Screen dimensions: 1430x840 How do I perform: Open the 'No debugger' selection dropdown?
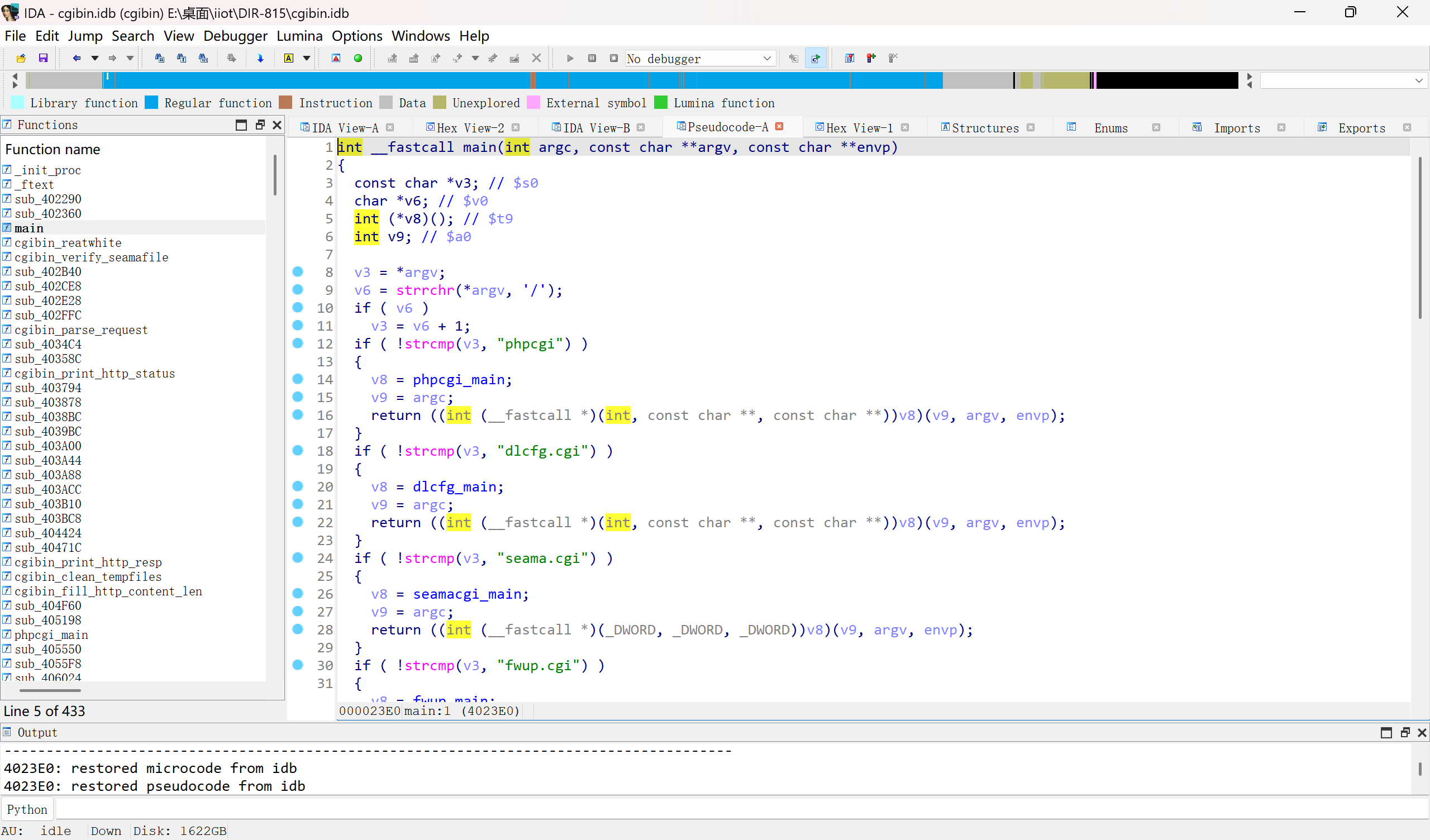point(700,59)
